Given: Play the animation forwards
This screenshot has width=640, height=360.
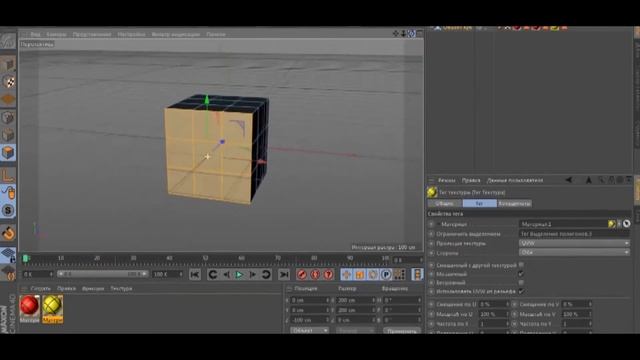Looking at the screenshot, I should click(x=239, y=275).
